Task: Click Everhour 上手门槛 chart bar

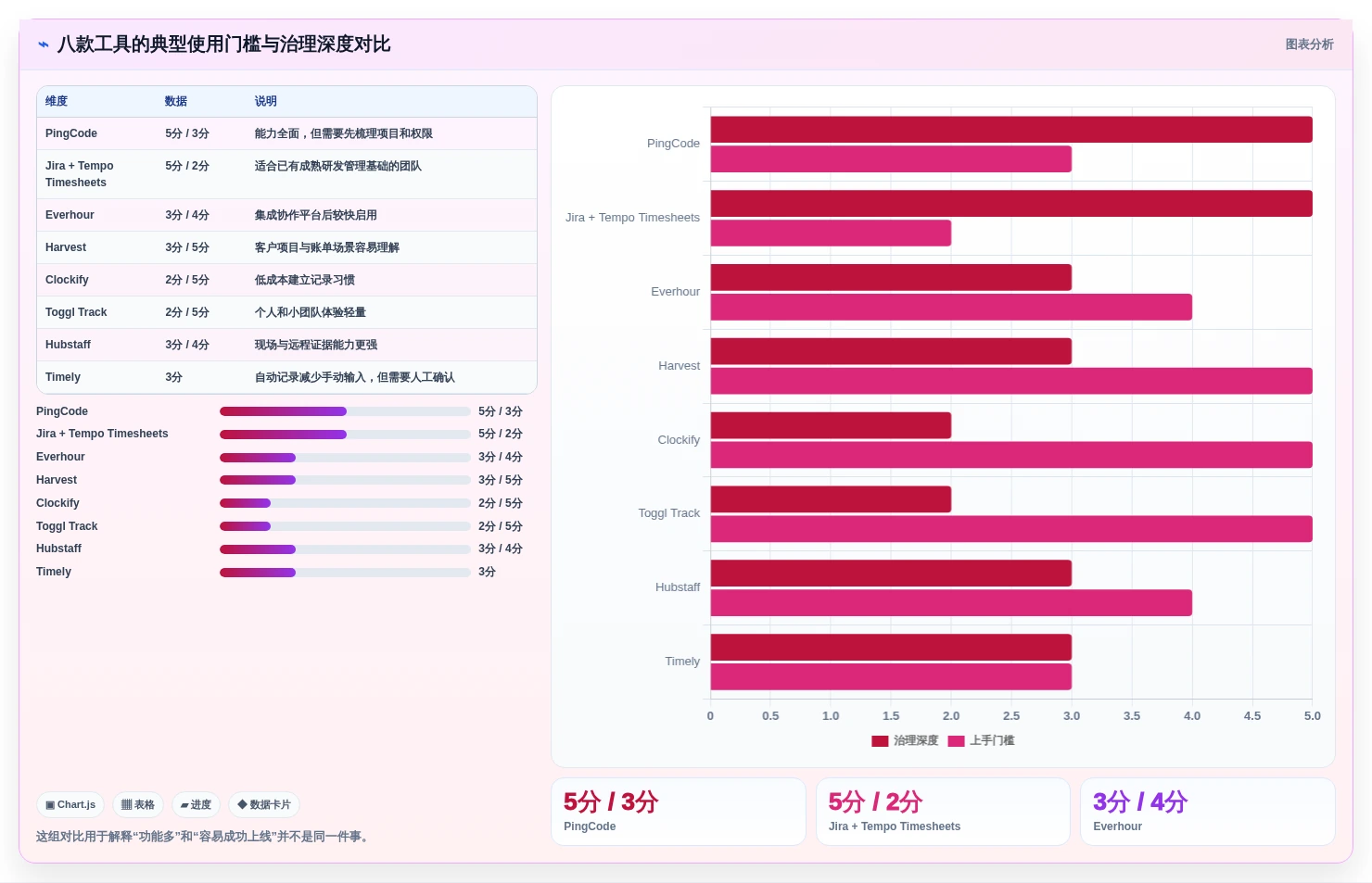Action: pos(951,308)
